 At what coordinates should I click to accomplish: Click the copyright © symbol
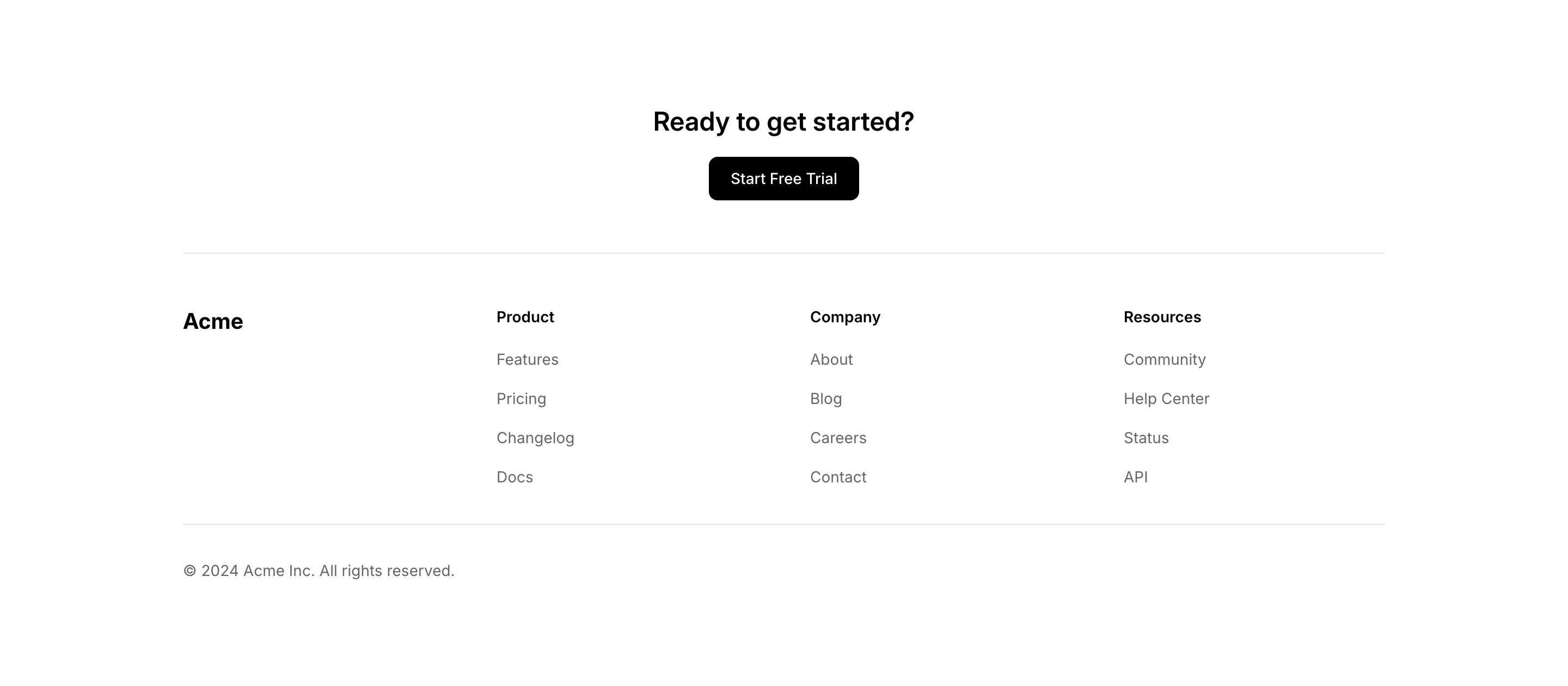(190, 571)
